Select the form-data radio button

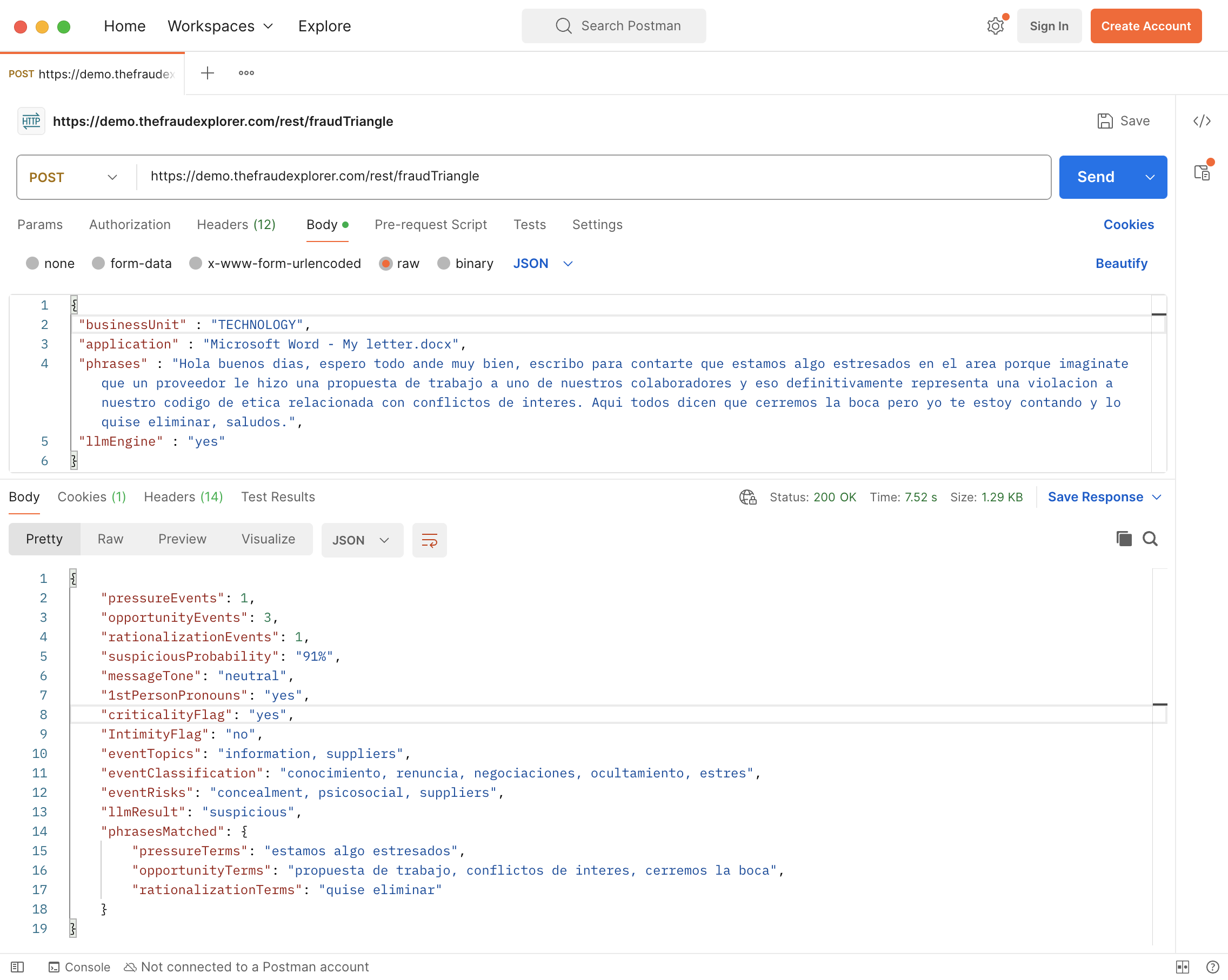(98, 263)
